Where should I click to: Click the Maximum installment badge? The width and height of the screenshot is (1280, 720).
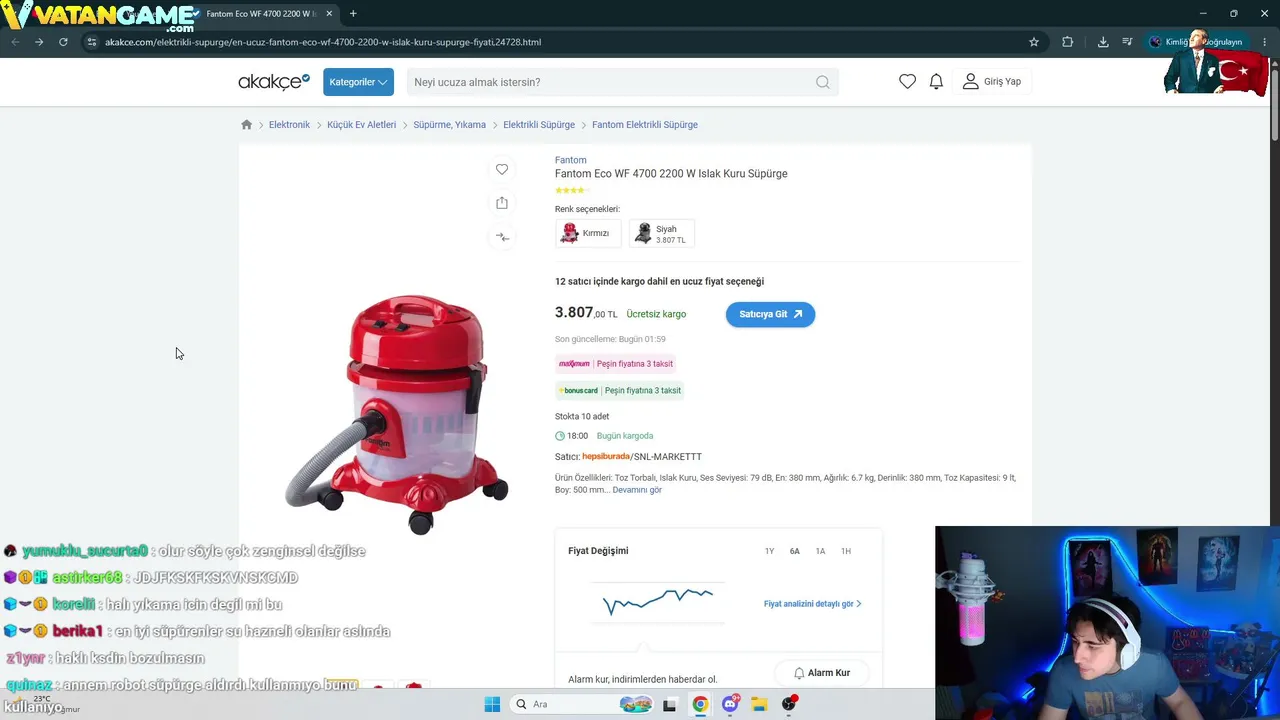point(616,364)
